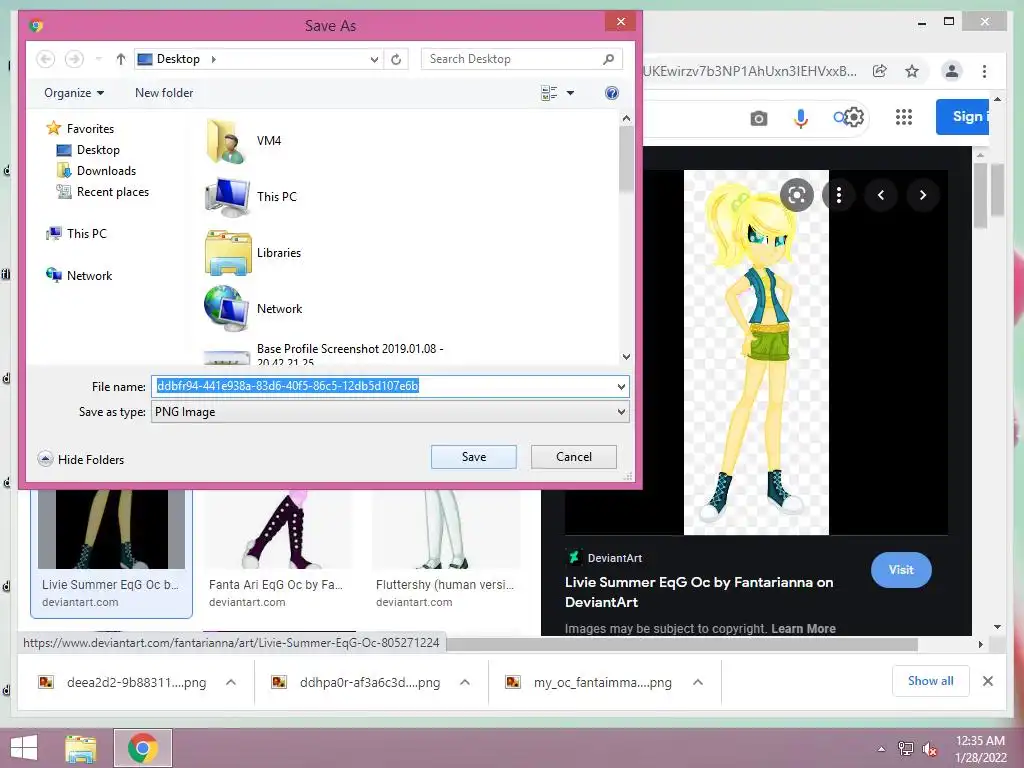
Task: Open view options dropdown arrow
Action: (x=570, y=93)
